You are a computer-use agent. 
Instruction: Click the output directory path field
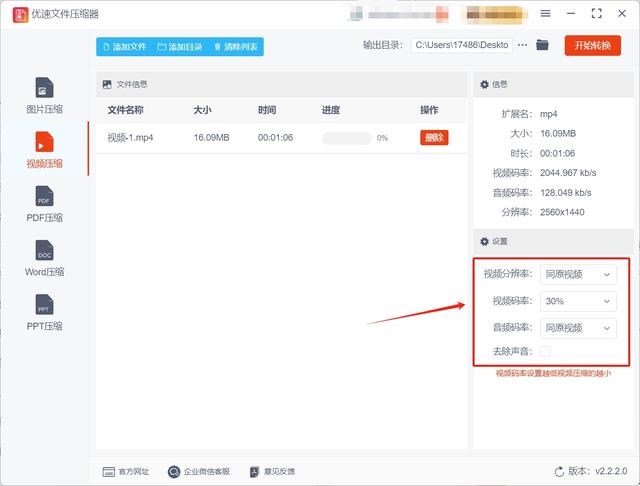pos(462,45)
